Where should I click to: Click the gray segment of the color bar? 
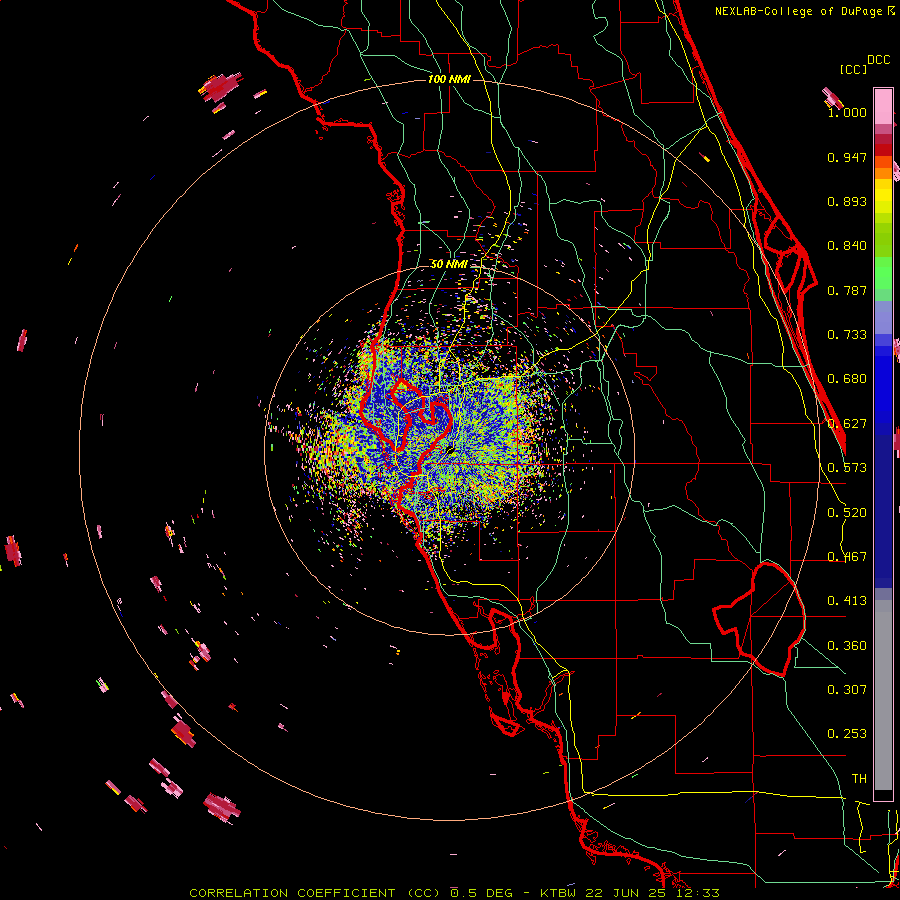883,695
